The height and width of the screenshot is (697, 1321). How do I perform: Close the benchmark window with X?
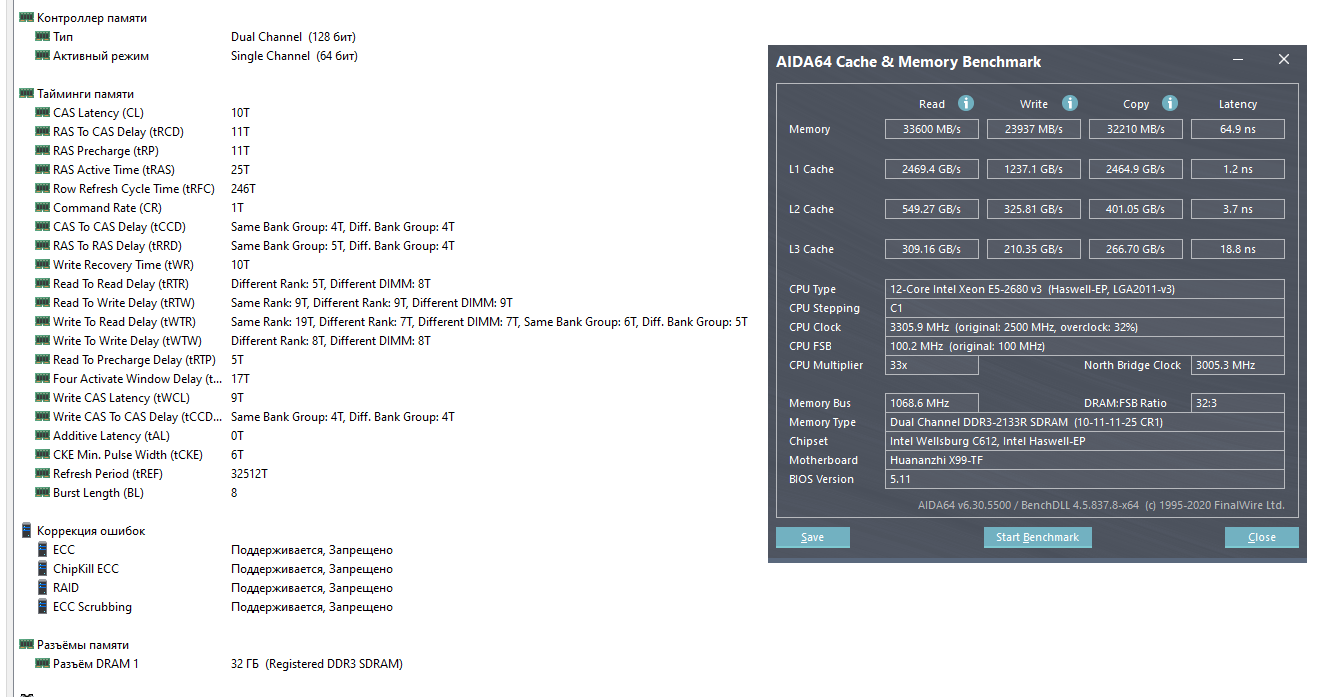coord(1284,60)
